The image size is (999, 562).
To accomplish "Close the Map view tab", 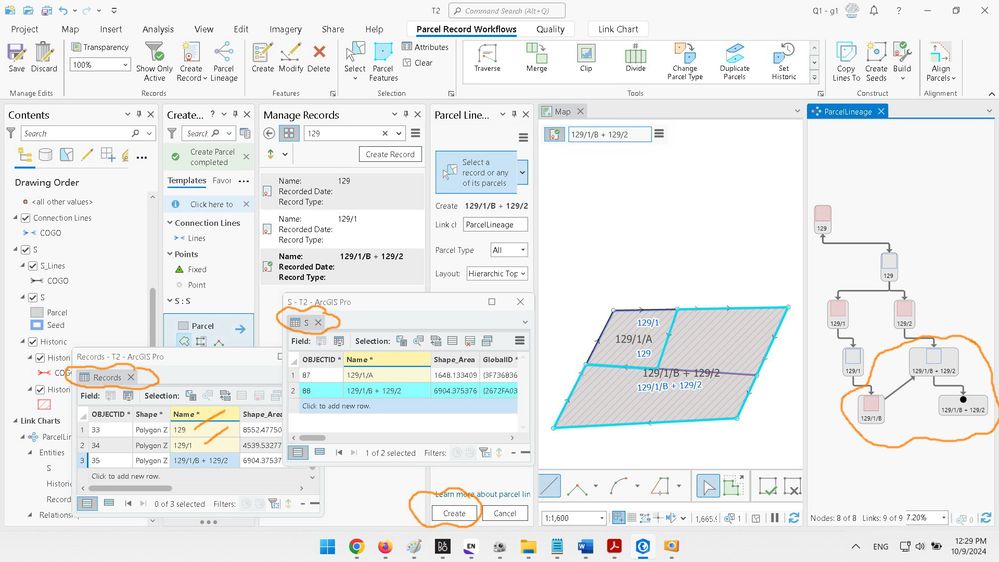I will 580,112.
